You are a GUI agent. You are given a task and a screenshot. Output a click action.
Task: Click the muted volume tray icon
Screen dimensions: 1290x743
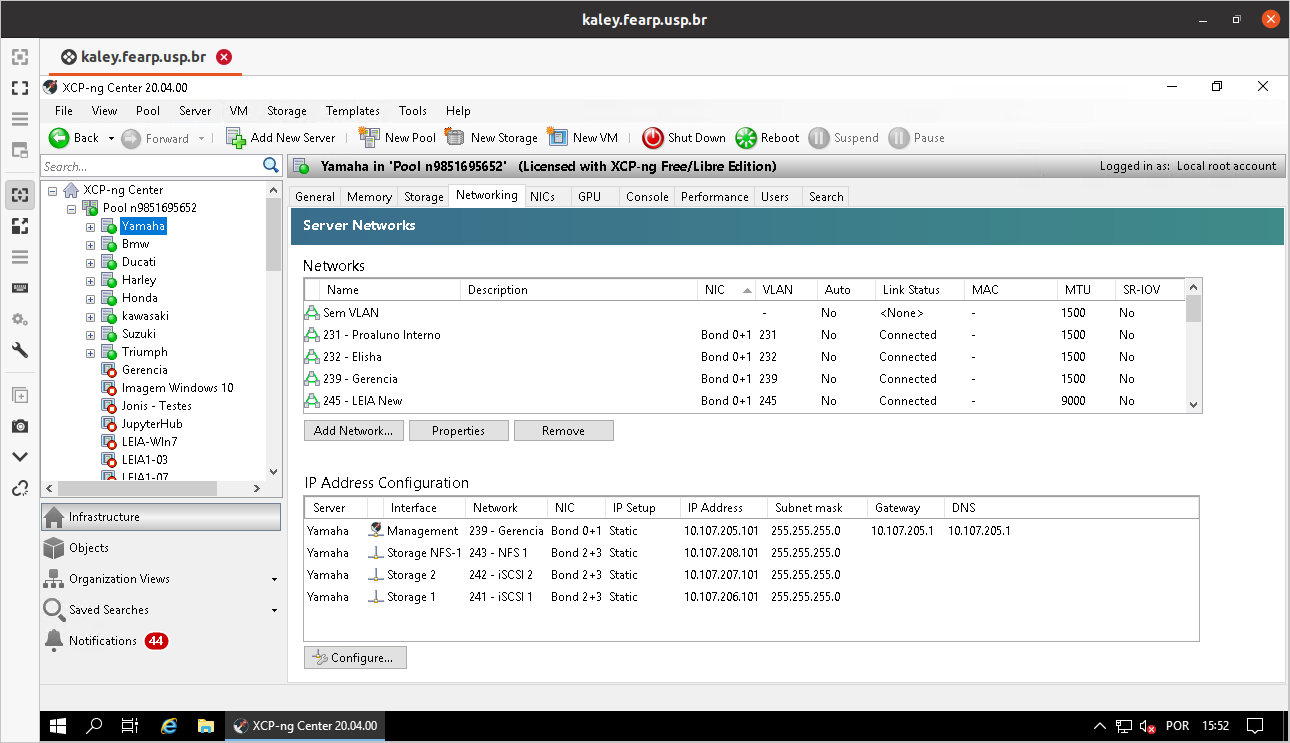pyautogui.click(x=1149, y=726)
